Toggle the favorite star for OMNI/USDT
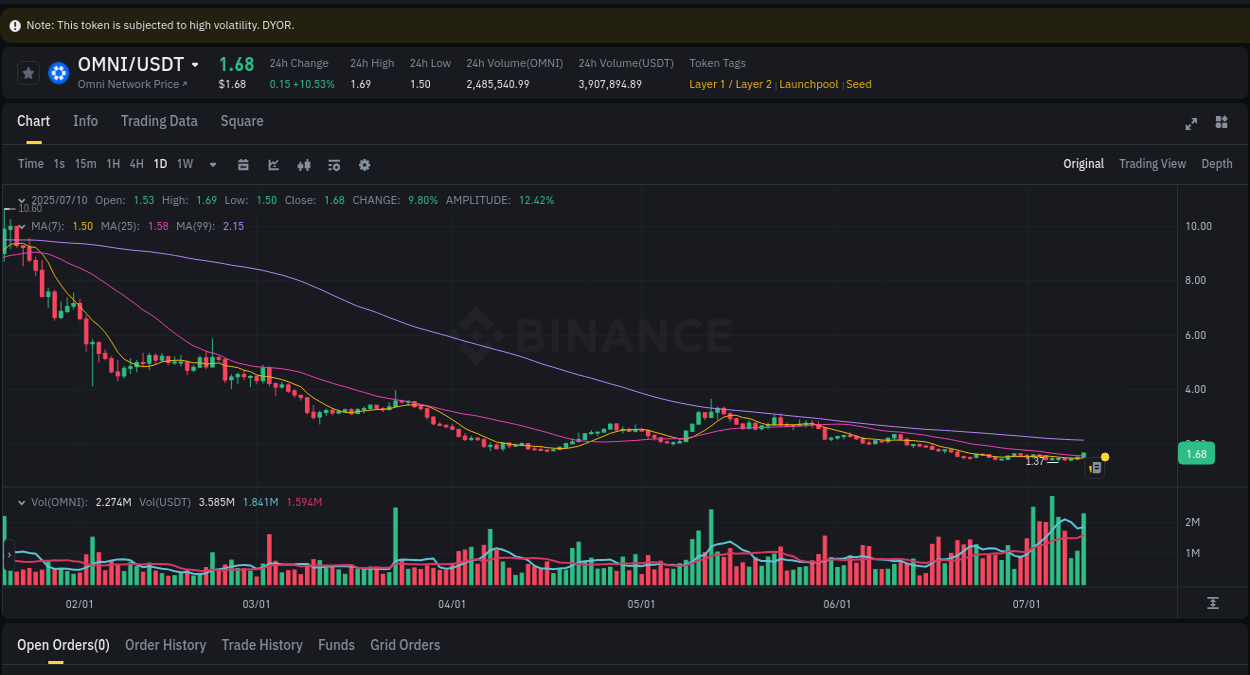The height and width of the screenshot is (675, 1250). 27,72
